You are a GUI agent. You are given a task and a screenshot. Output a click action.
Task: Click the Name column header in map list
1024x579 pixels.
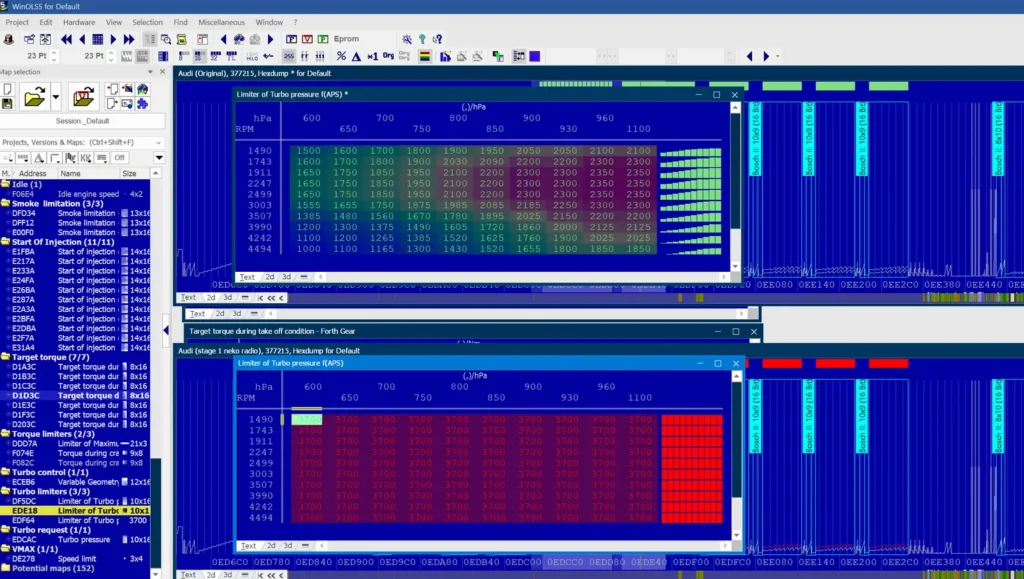[x=88, y=174]
